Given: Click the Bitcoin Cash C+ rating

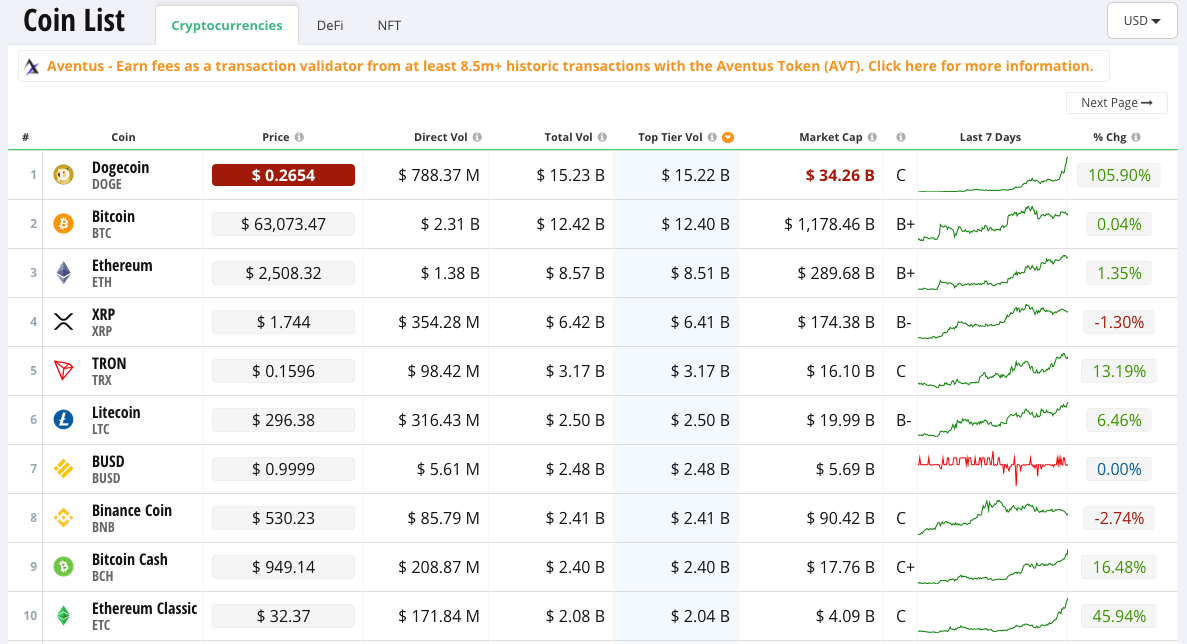Looking at the screenshot, I should click(905, 567).
